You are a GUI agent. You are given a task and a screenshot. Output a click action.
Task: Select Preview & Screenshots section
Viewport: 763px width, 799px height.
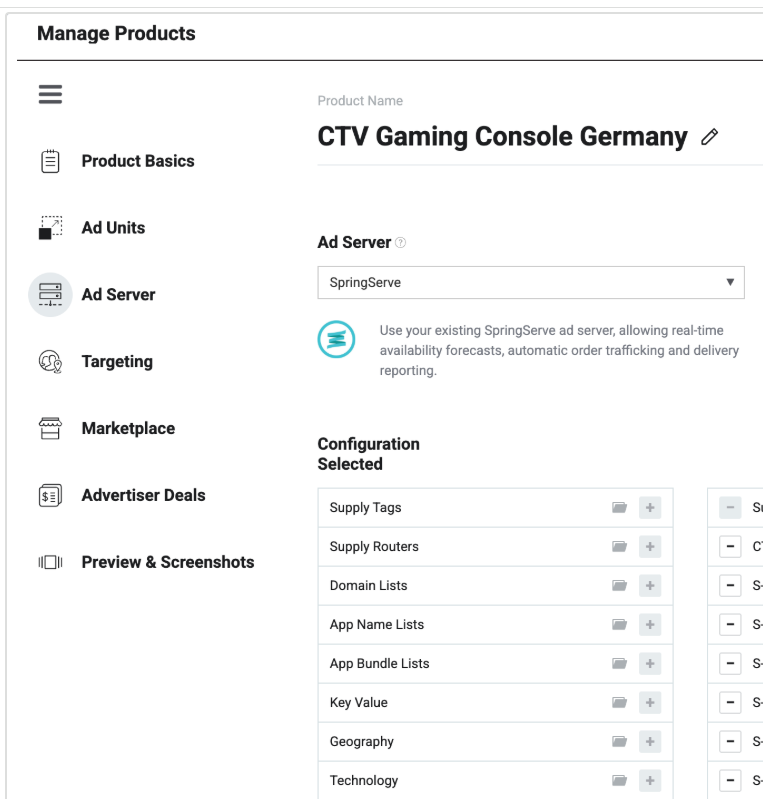pos(167,563)
